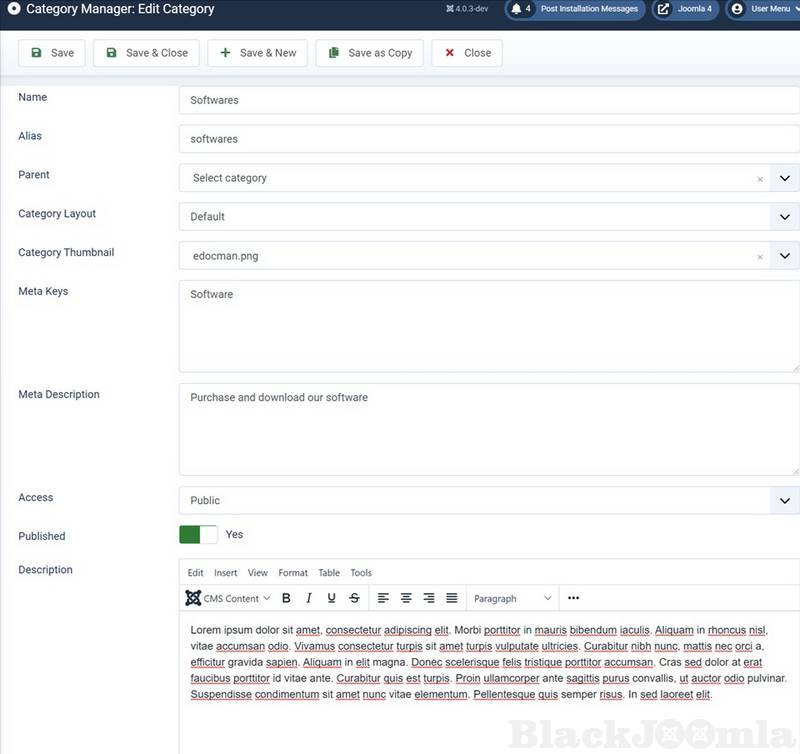Click the Bold formatting icon

coord(286,598)
